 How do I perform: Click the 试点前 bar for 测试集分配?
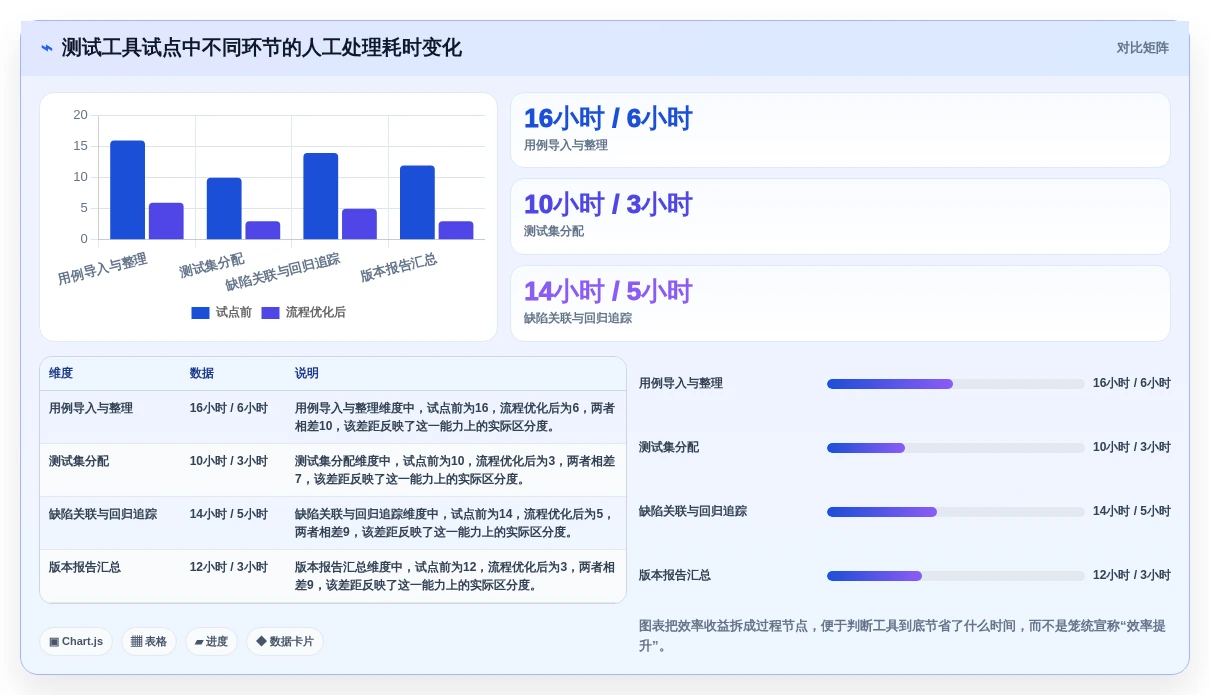pyautogui.click(x=224, y=208)
